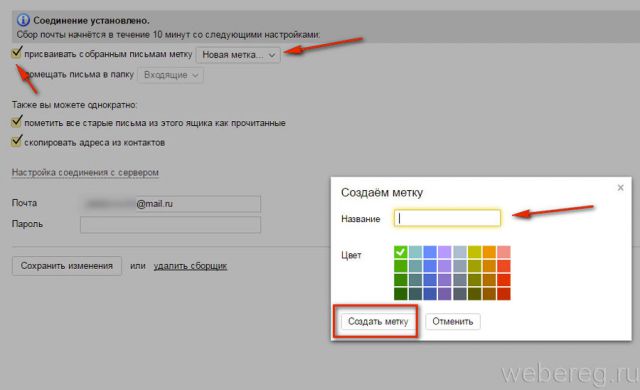The image size is (640, 390).
Task: Click the Также вы можете однократно text
Action: [x=74, y=105]
